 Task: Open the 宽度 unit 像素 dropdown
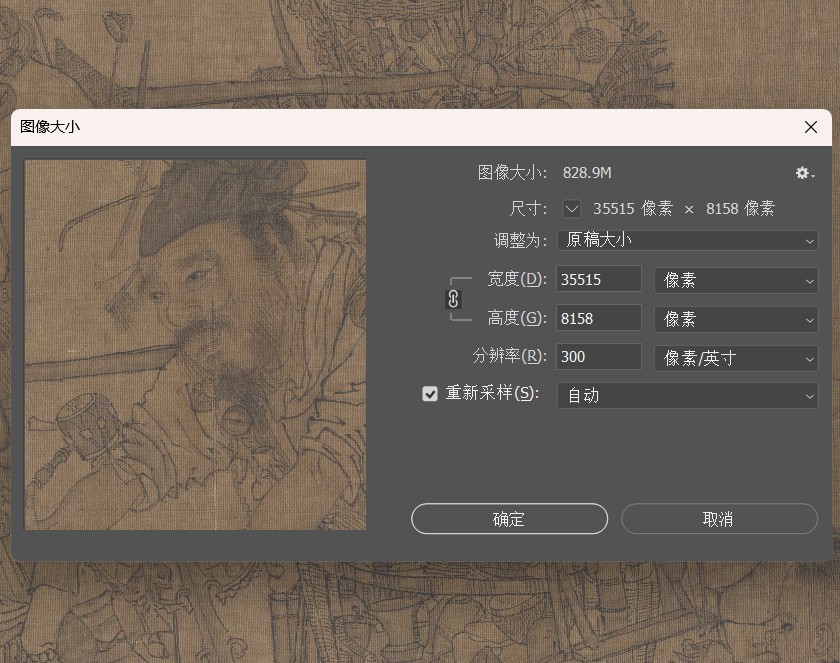point(736,280)
